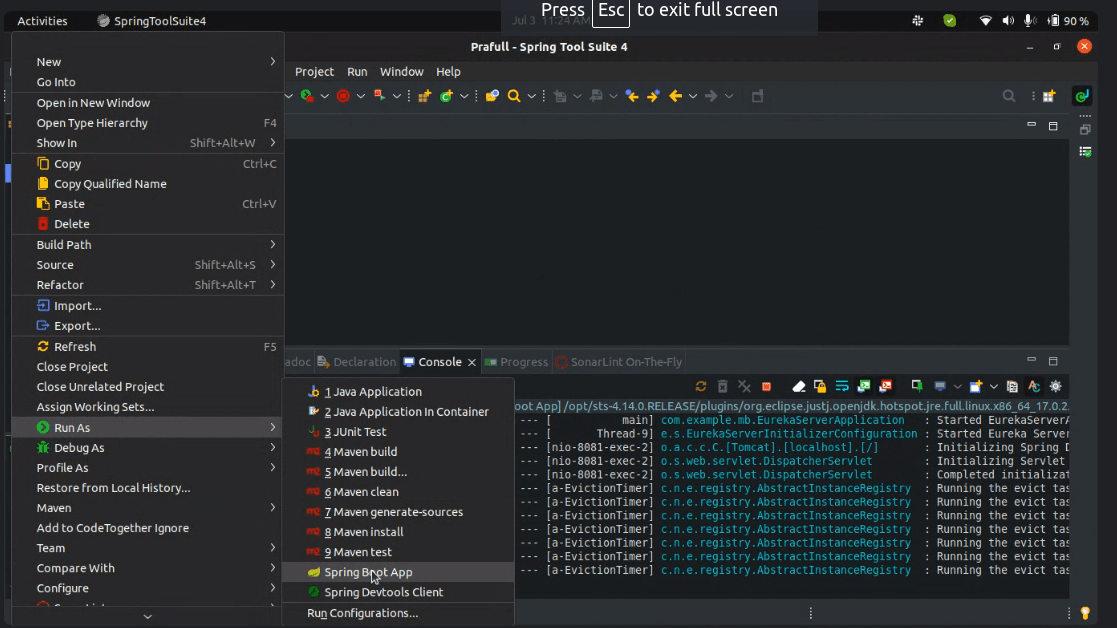Image resolution: width=1117 pixels, height=628 pixels.
Task: Click the system volume icon in top bar
Action: click(x=1007, y=20)
